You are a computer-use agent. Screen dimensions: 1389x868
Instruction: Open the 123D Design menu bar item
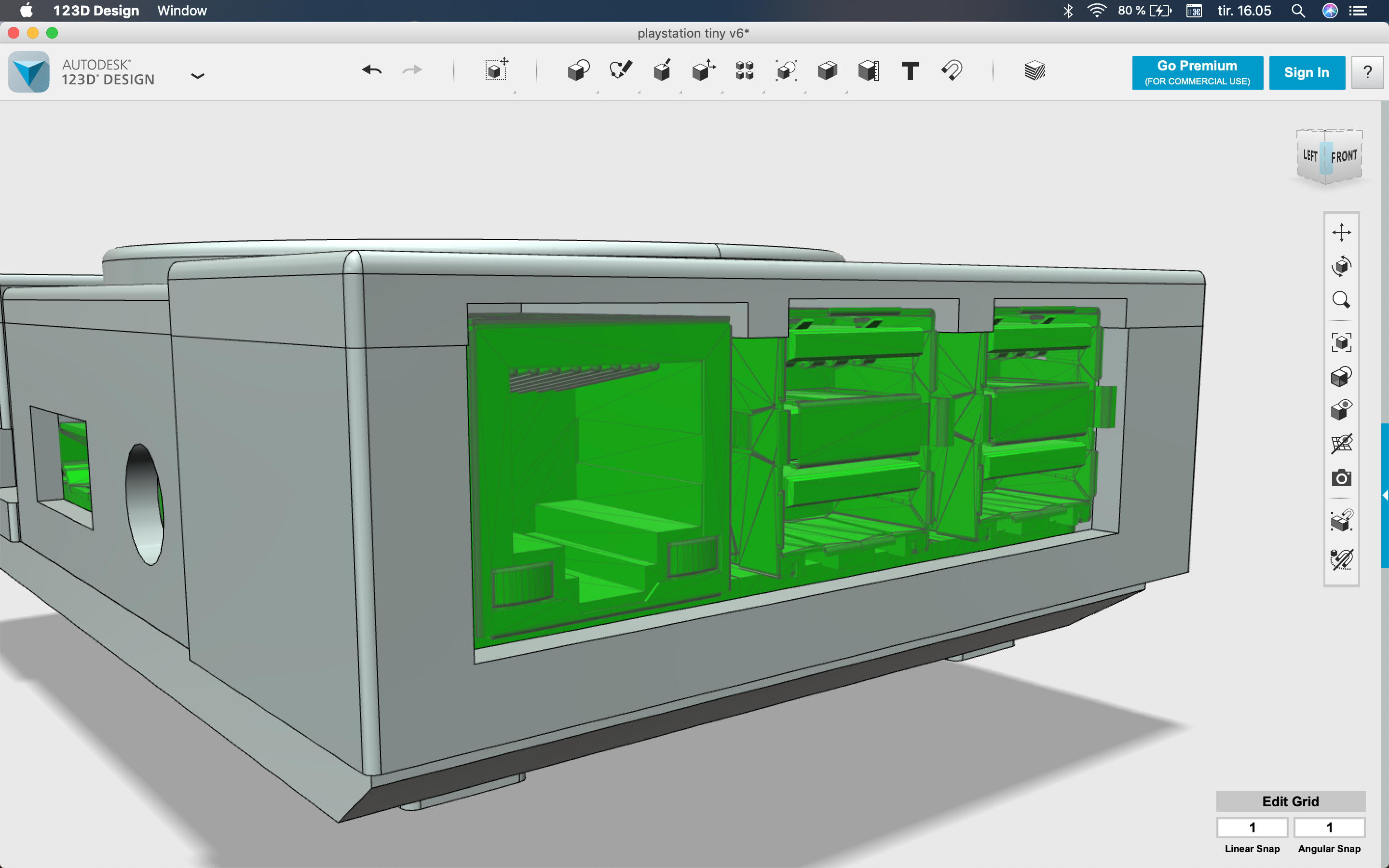tap(96, 10)
